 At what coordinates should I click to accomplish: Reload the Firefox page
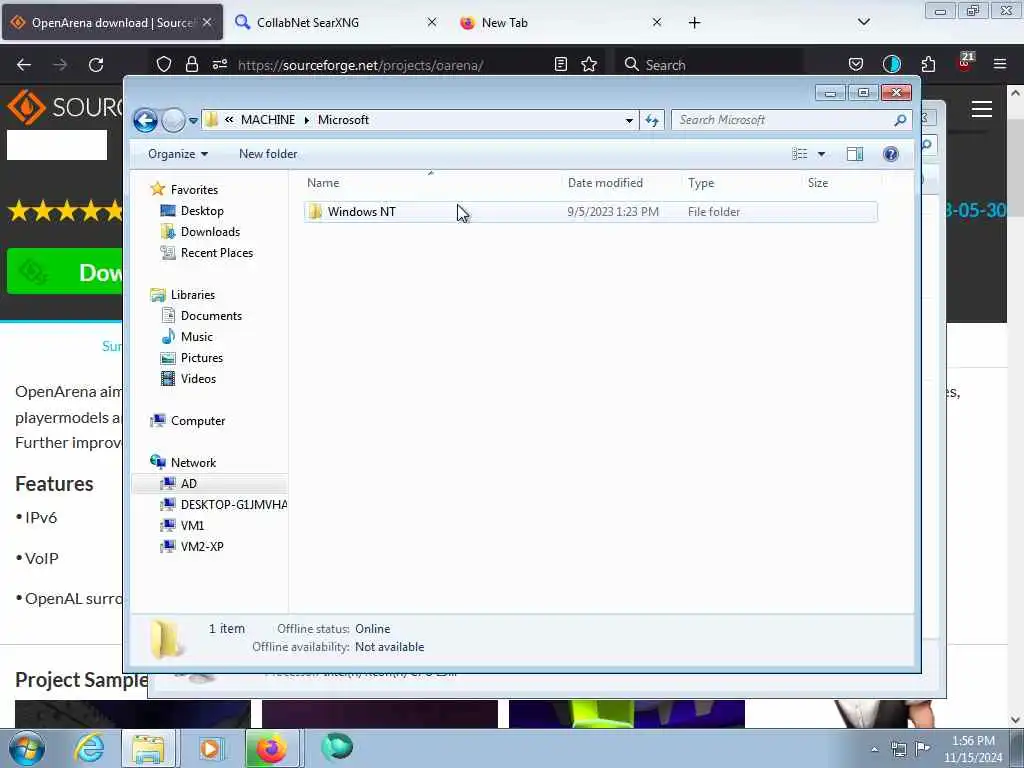pyautogui.click(x=96, y=65)
